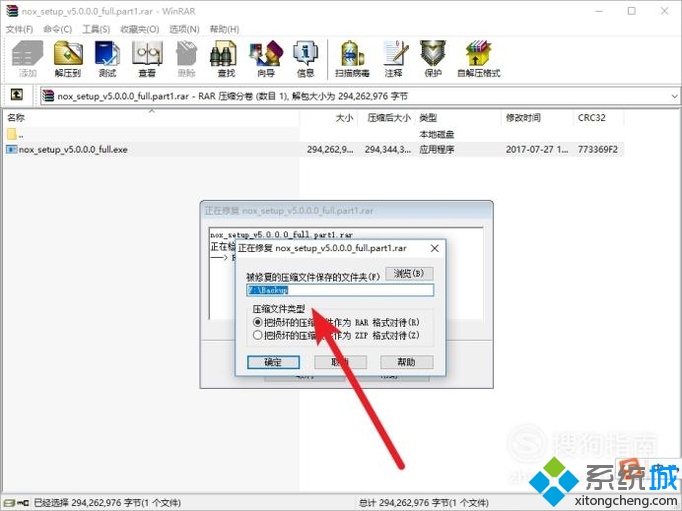682x511 pixels.
Task: Click the up one level arrow icon
Action: click(x=17, y=94)
